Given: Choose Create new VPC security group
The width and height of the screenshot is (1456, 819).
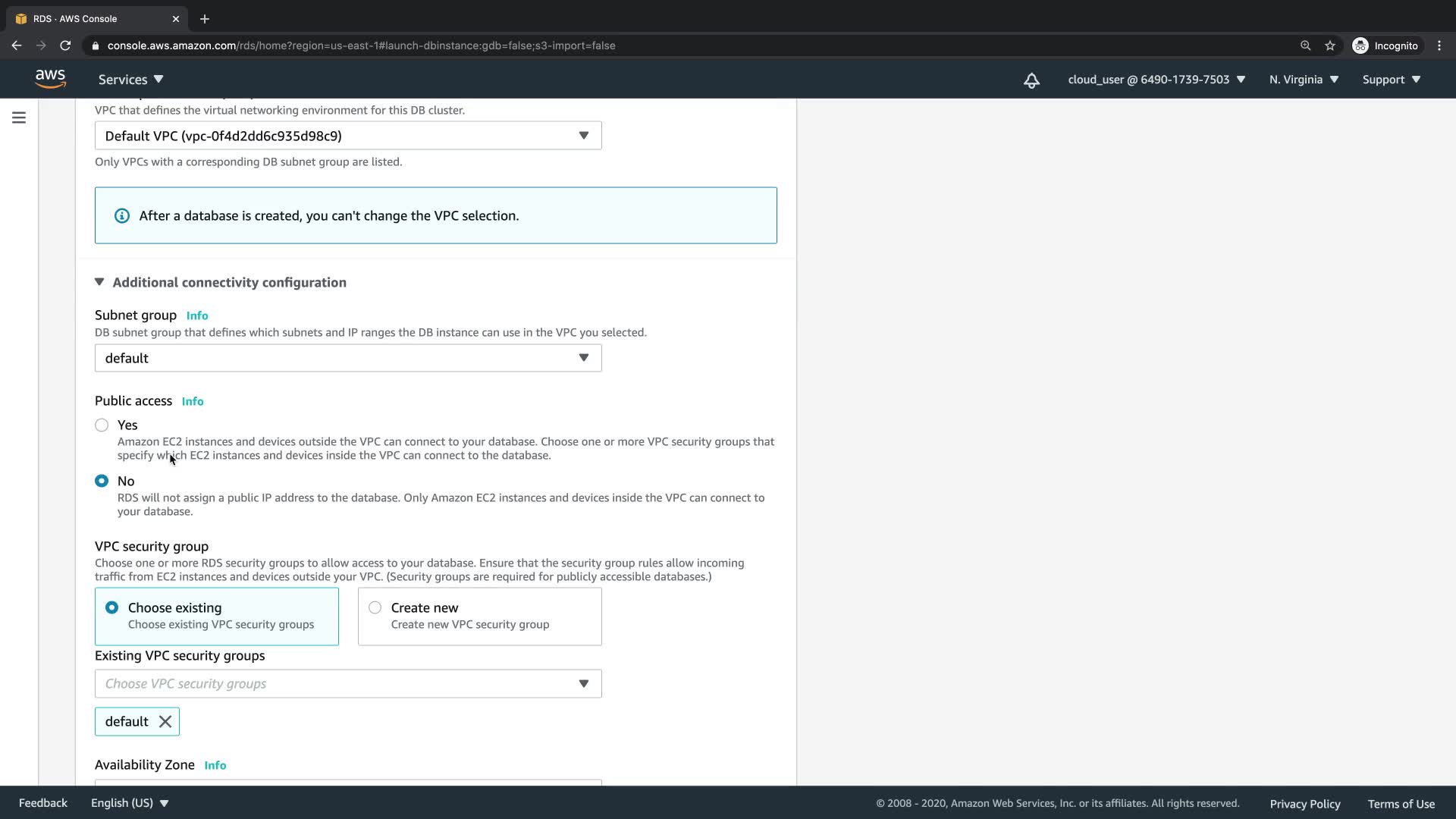Looking at the screenshot, I should point(375,607).
